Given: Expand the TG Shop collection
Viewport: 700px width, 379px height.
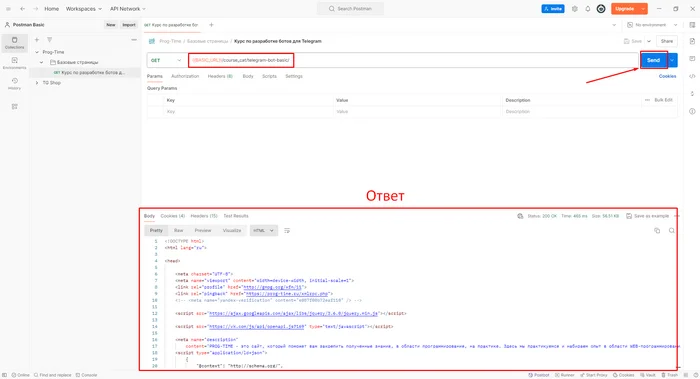Looking at the screenshot, I should pos(37,83).
